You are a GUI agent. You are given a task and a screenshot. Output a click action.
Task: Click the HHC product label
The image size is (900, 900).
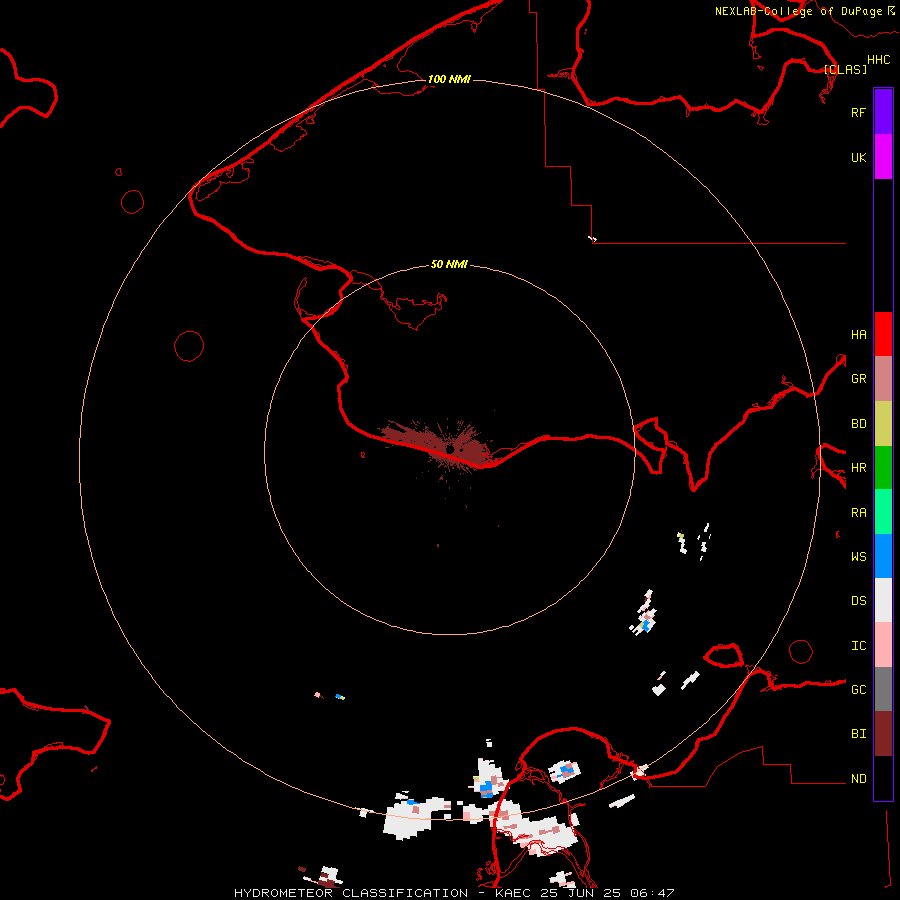878,60
